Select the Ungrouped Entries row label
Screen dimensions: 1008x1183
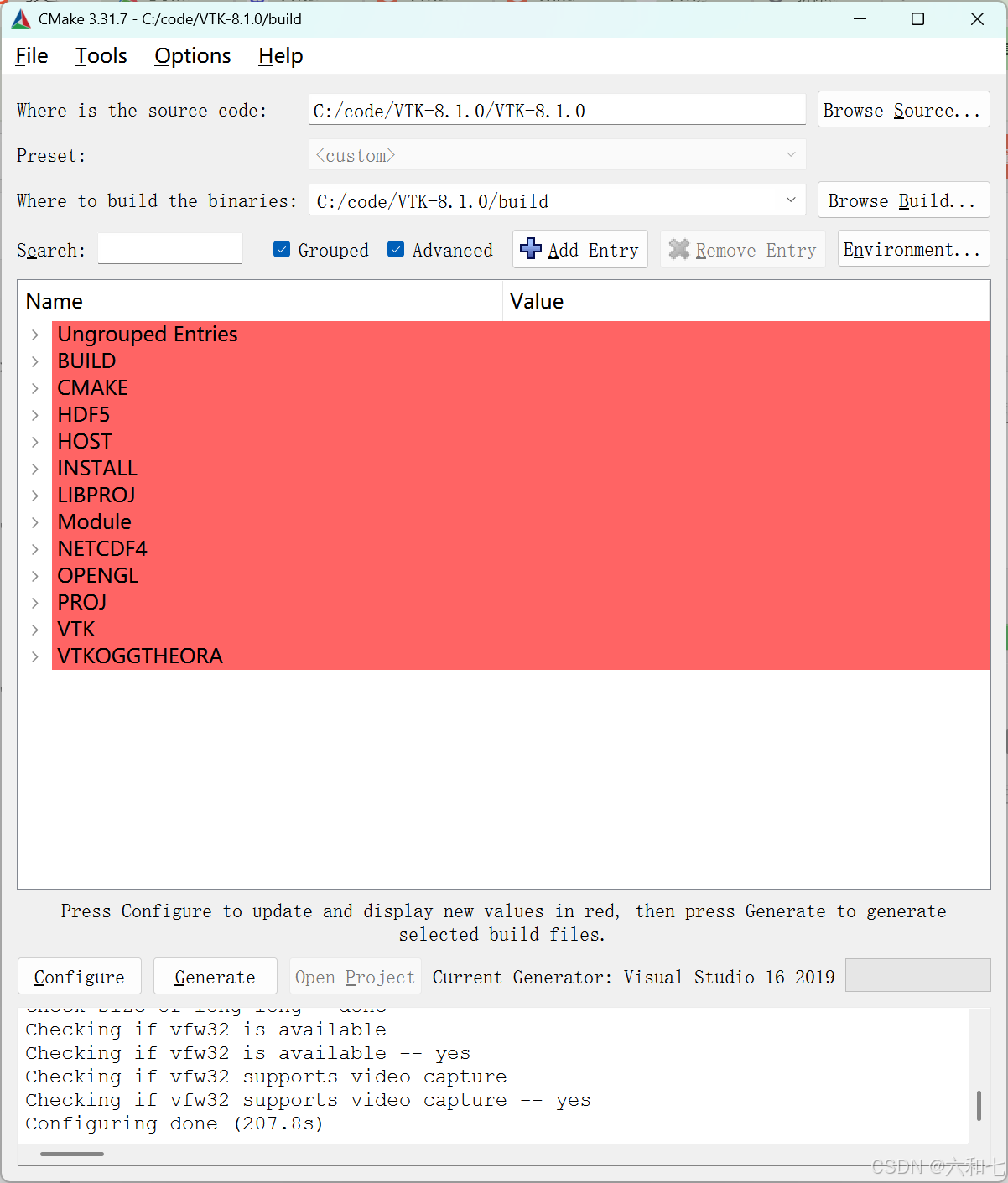pos(148,335)
